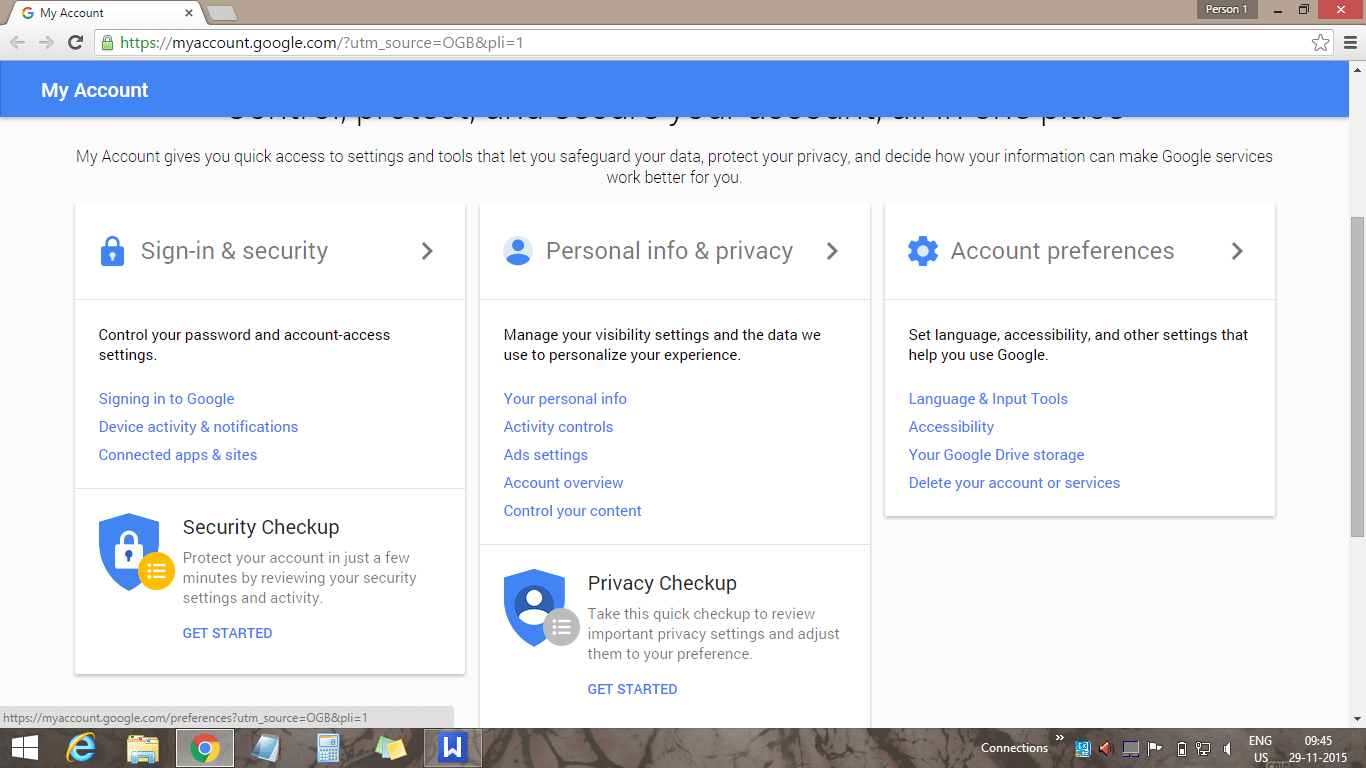Viewport: 1366px width, 768px height.
Task: Open the Signing in to Google link
Action: (x=166, y=399)
